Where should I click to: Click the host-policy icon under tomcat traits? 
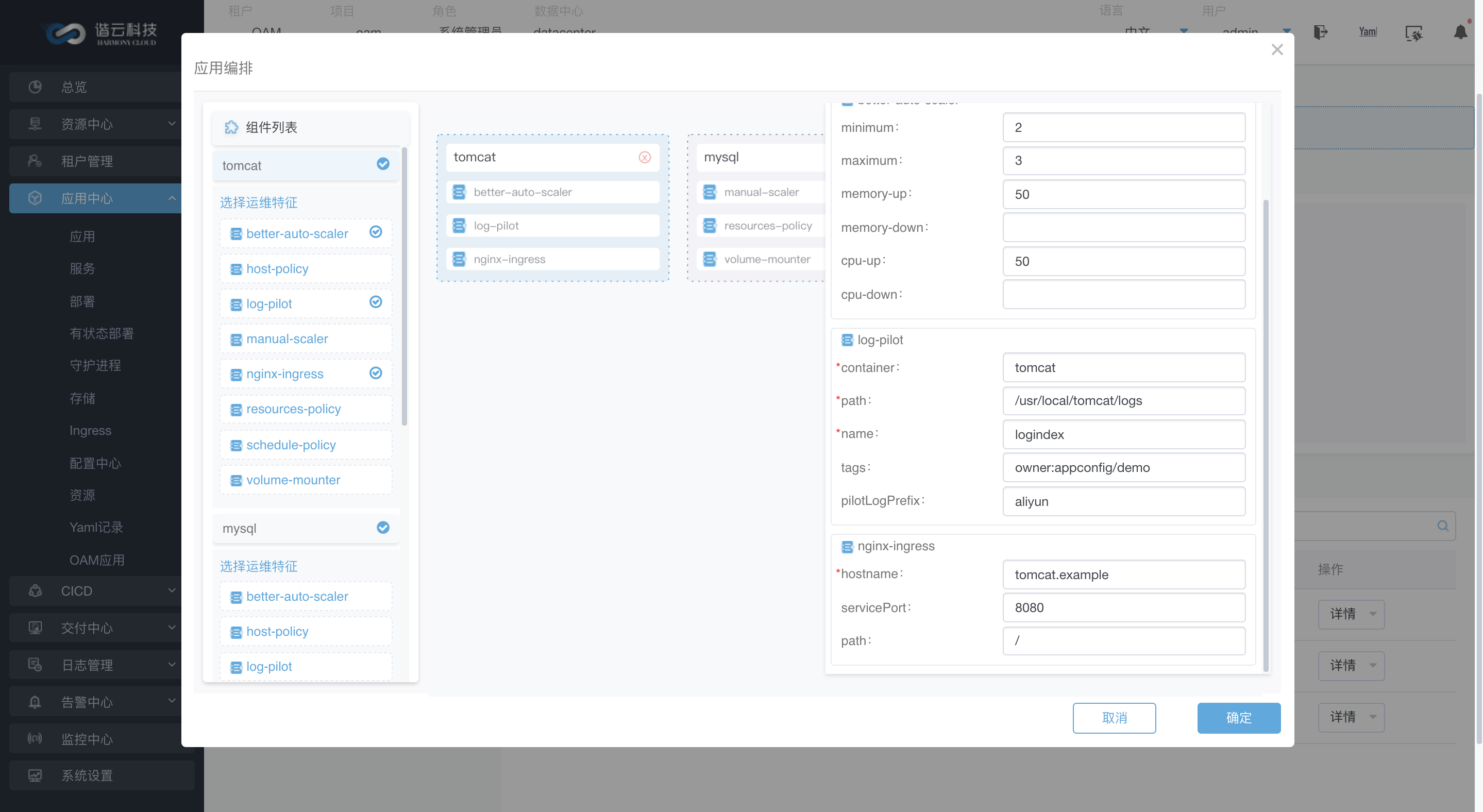236,269
